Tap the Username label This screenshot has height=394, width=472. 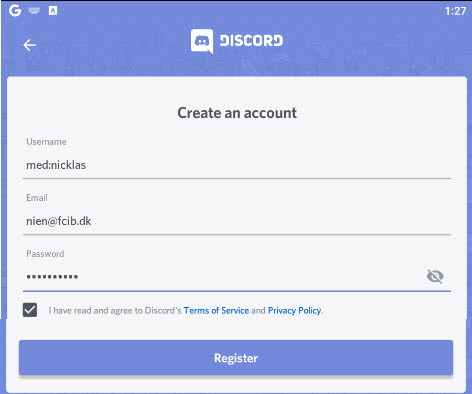[x=46, y=142]
